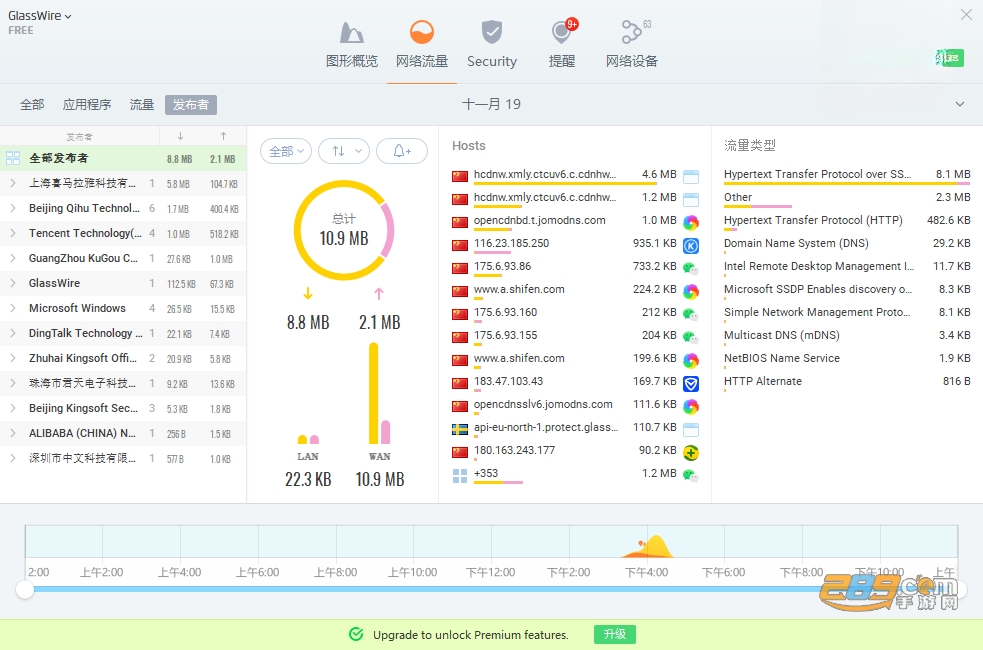This screenshot has height=650, width=983.
Task: Click the app icon for hcdnw.xmly 1.2 MB host
Action: coord(691,200)
